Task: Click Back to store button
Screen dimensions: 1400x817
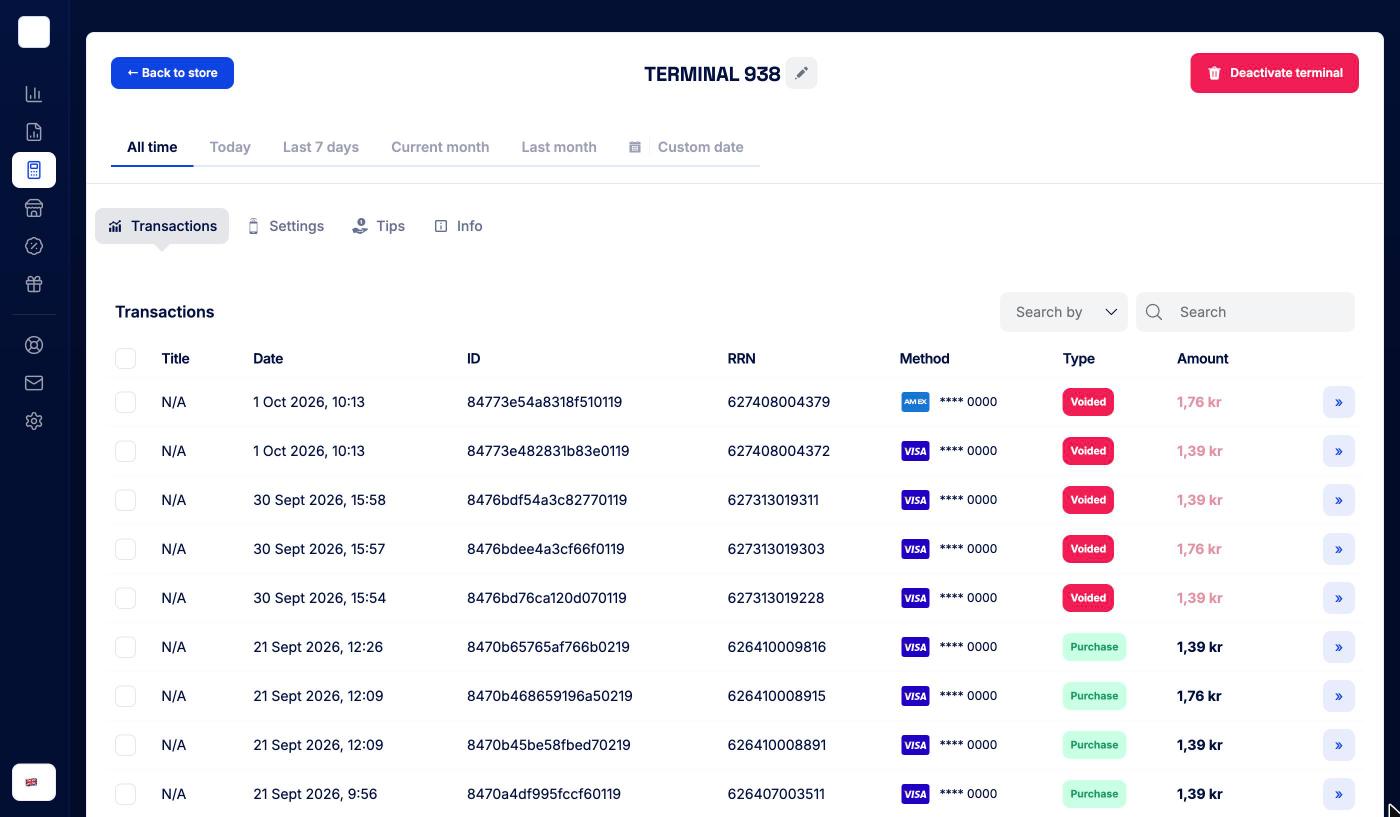Action: click(172, 73)
